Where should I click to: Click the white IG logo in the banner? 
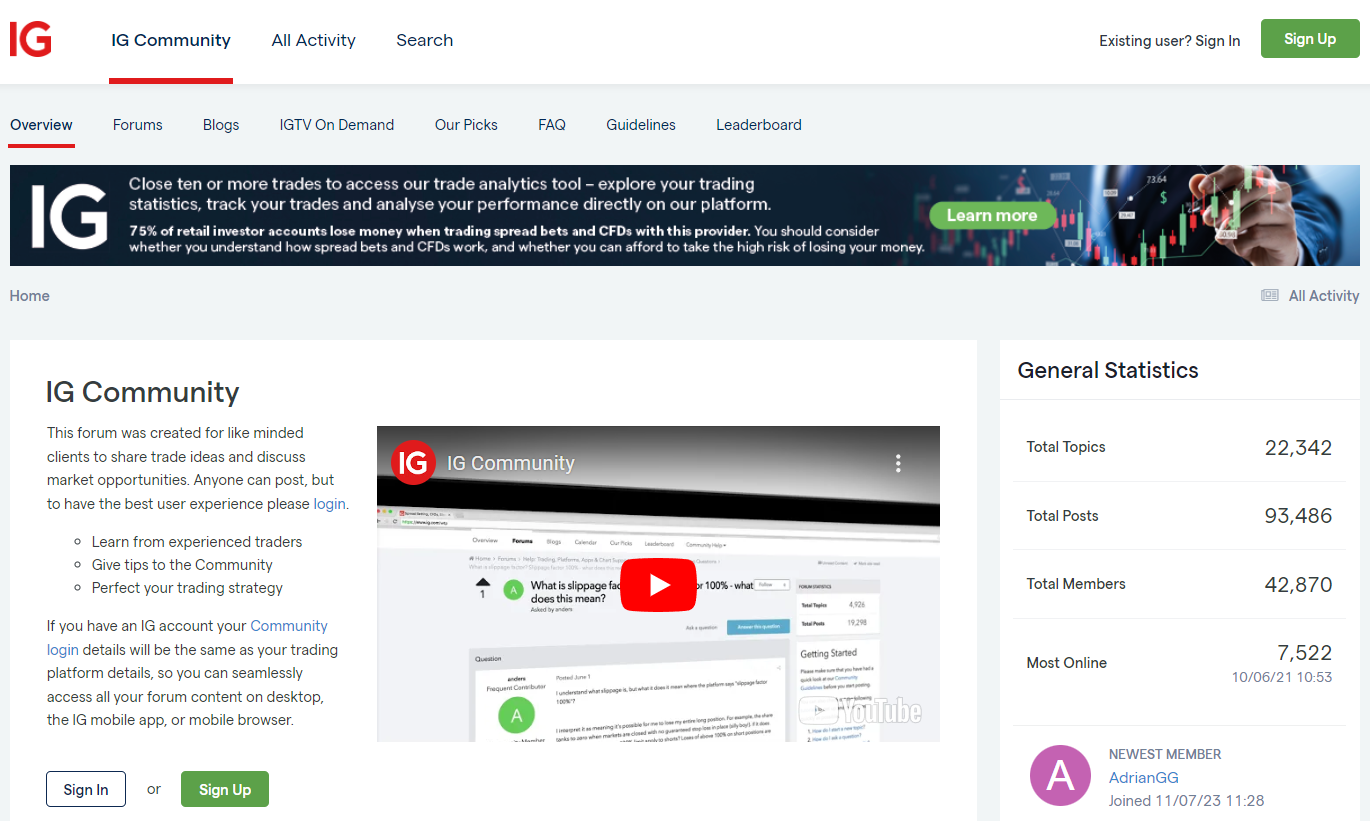68,215
